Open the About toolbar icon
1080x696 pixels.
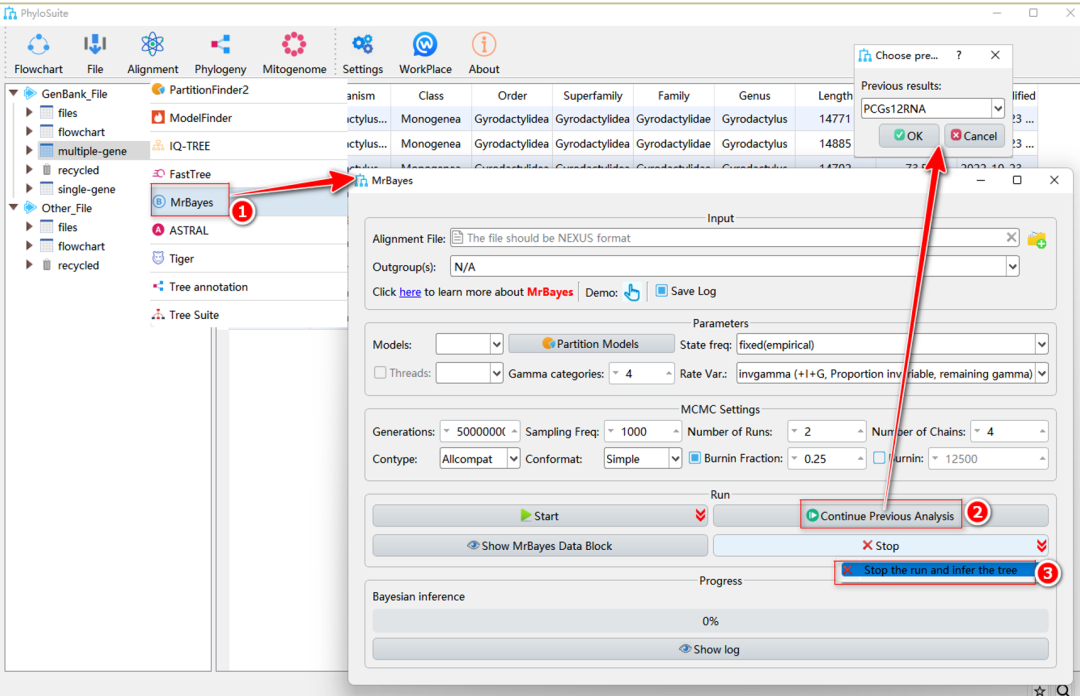pyautogui.click(x=484, y=54)
